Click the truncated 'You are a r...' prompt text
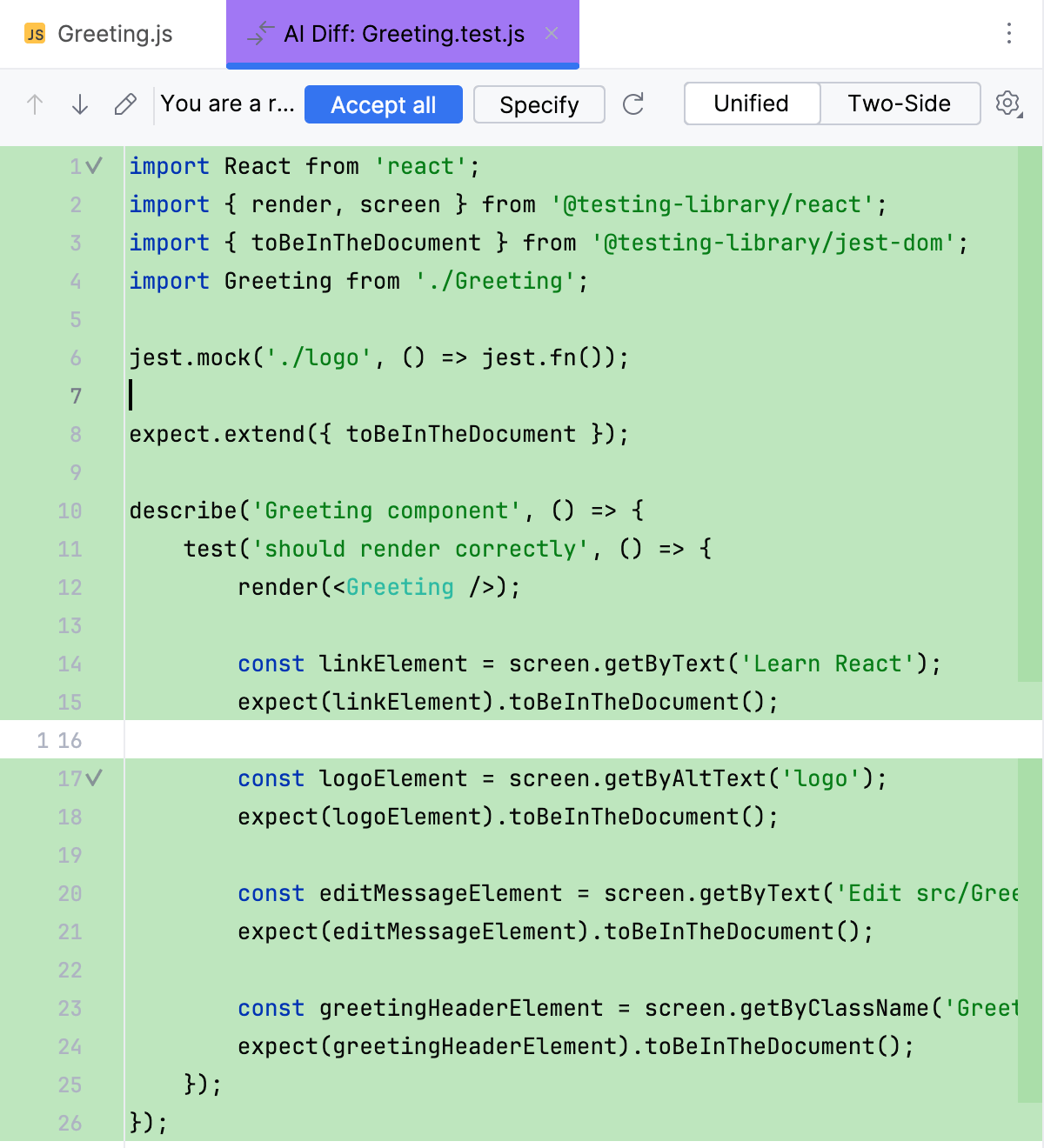 tap(227, 103)
